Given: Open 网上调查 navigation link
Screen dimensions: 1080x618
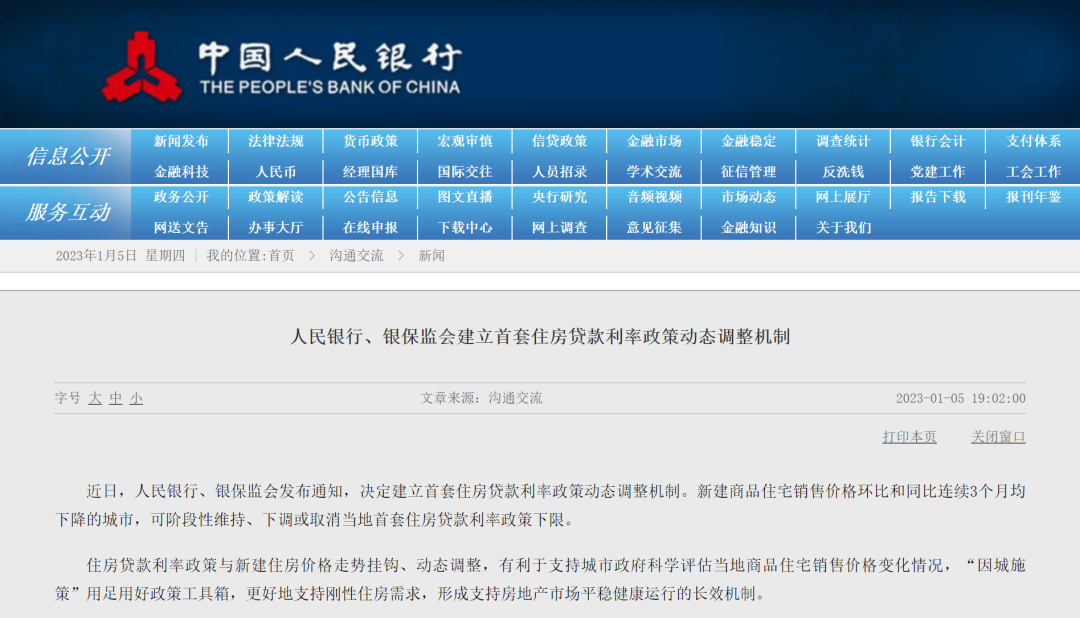Looking at the screenshot, I should click(x=559, y=227).
